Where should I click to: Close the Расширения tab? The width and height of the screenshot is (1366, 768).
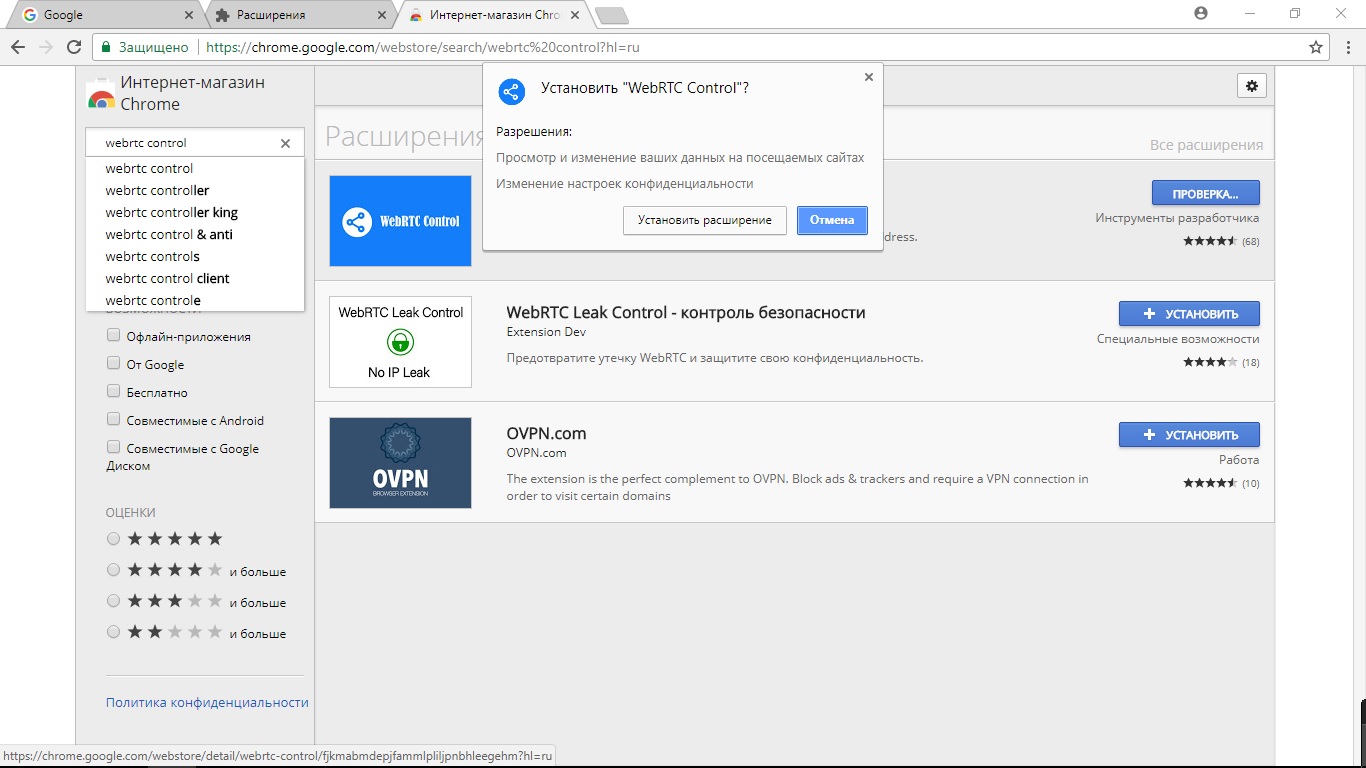tap(381, 15)
